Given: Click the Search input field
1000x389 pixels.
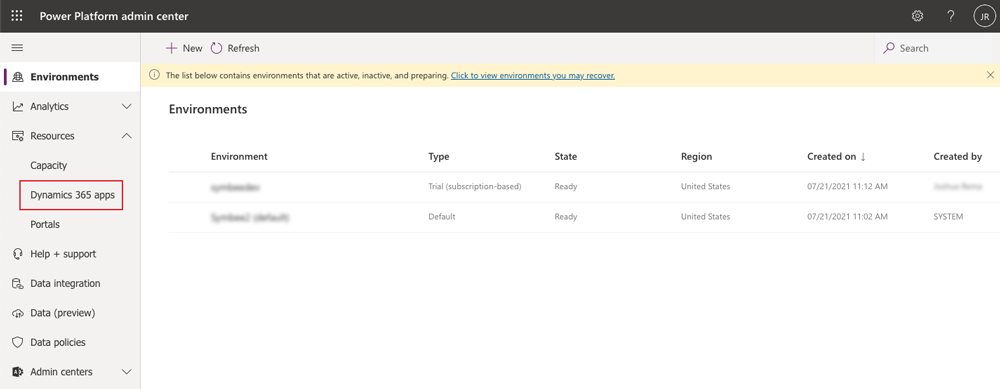Looking at the screenshot, I should pyautogui.click(x=937, y=48).
